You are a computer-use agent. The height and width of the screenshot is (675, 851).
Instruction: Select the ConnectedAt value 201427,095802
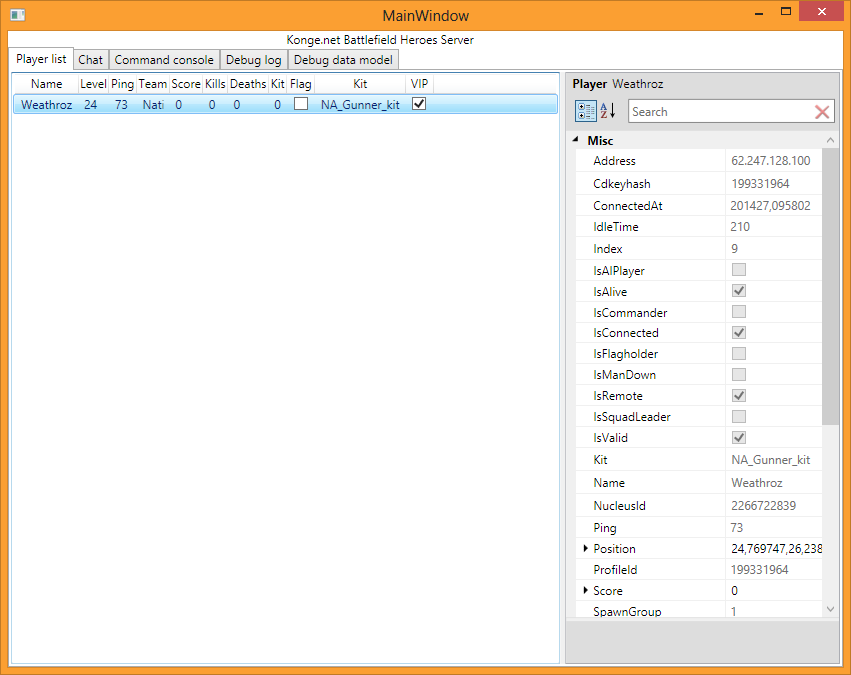pyautogui.click(x=771, y=206)
